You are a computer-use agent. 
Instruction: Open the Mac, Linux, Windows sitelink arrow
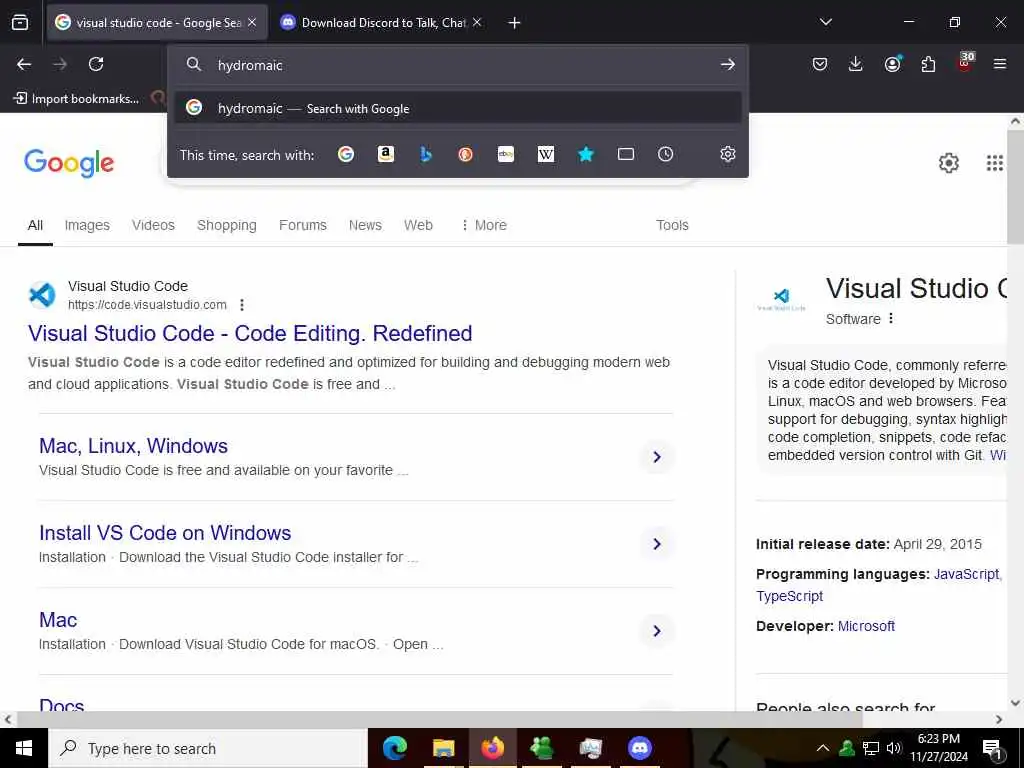[657, 456]
